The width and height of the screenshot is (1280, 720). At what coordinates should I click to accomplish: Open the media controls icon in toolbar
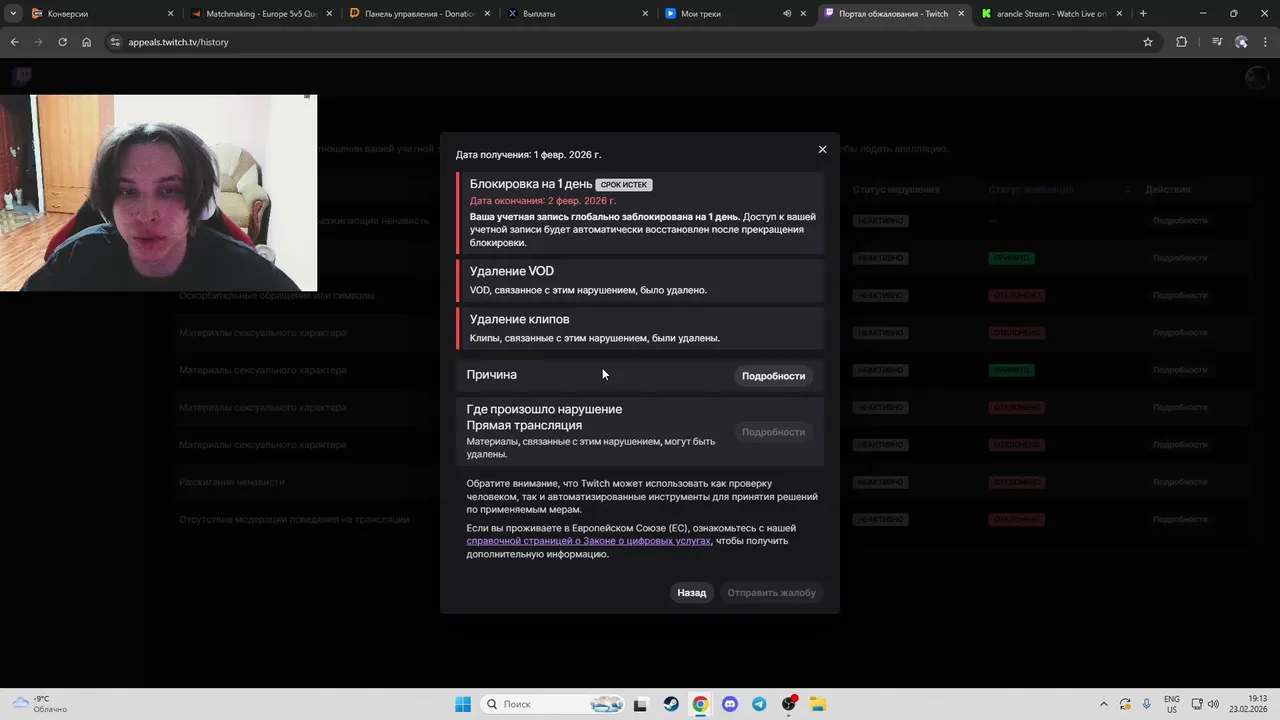point(1217,42)
